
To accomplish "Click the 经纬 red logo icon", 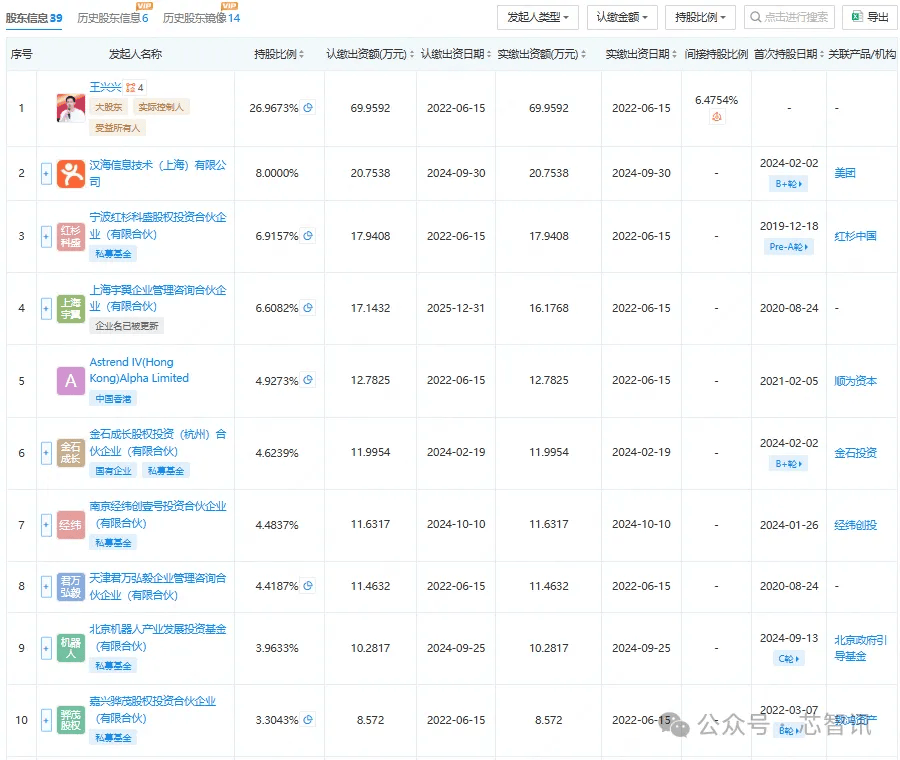I will pos(71,525).
